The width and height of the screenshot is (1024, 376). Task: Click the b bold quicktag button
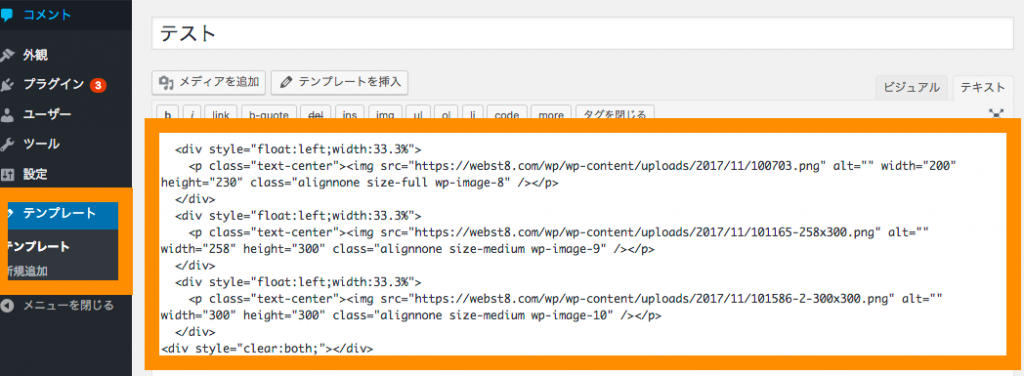(167, 113)
